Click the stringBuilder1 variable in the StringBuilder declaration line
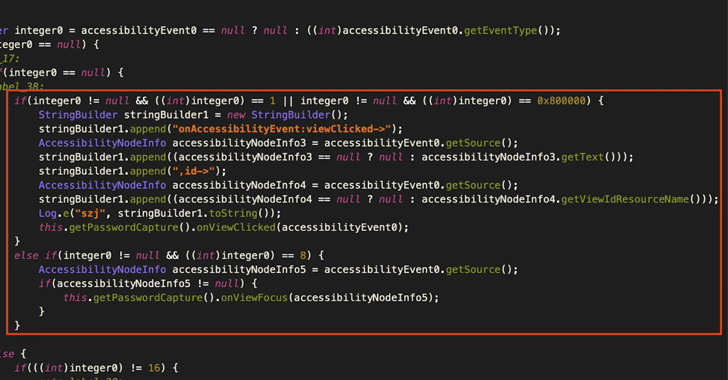Screen dimensions: 728x380 (166, 115)
